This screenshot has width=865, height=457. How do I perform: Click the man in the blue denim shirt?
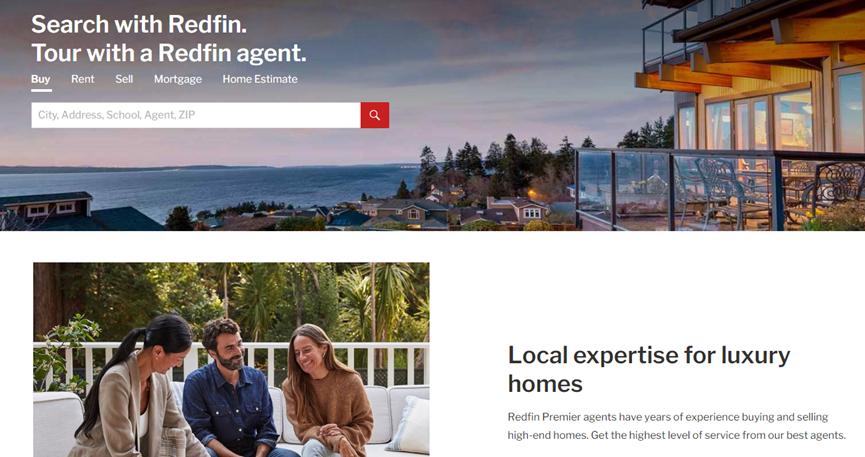(x=232, y=389)
